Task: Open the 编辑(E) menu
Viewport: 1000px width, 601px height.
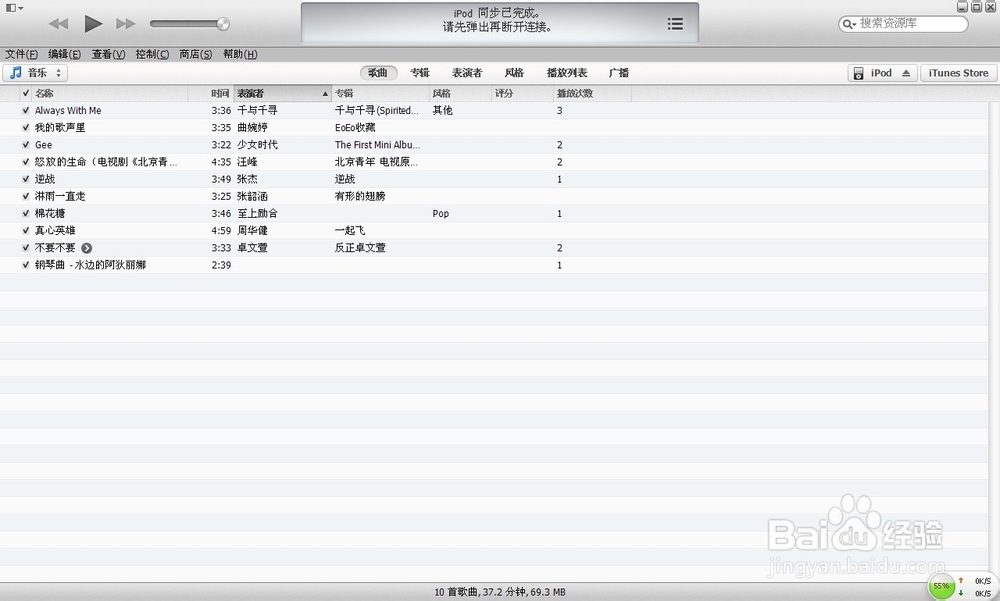Action: (64, 54)
